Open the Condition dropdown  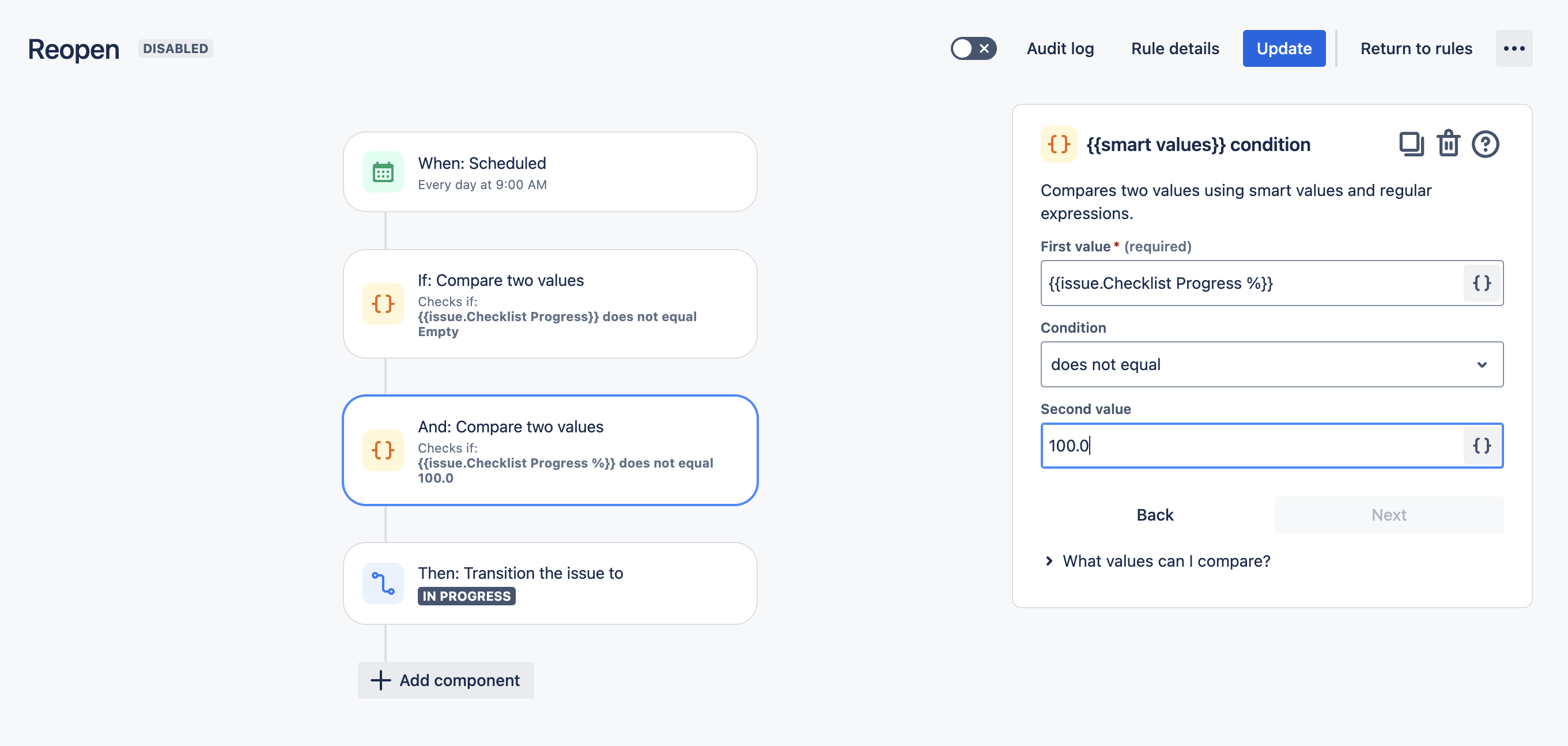pyautogui.click(x=1272, y=364)
